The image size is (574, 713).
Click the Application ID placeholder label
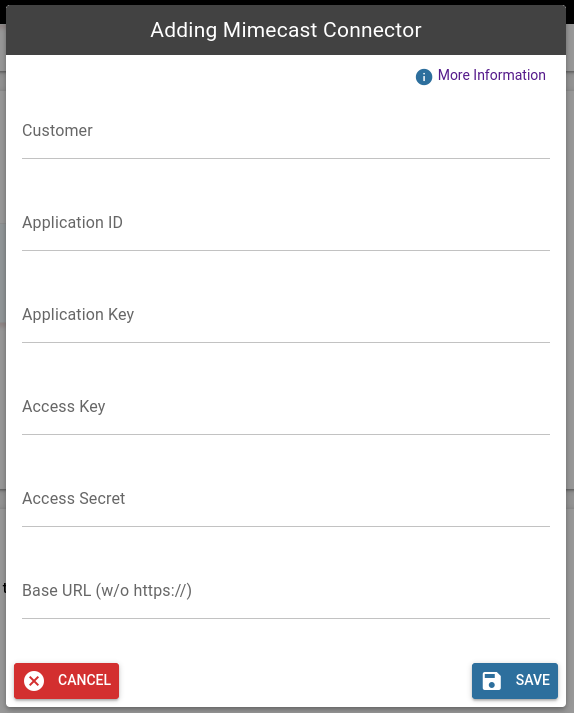point(72,222)
